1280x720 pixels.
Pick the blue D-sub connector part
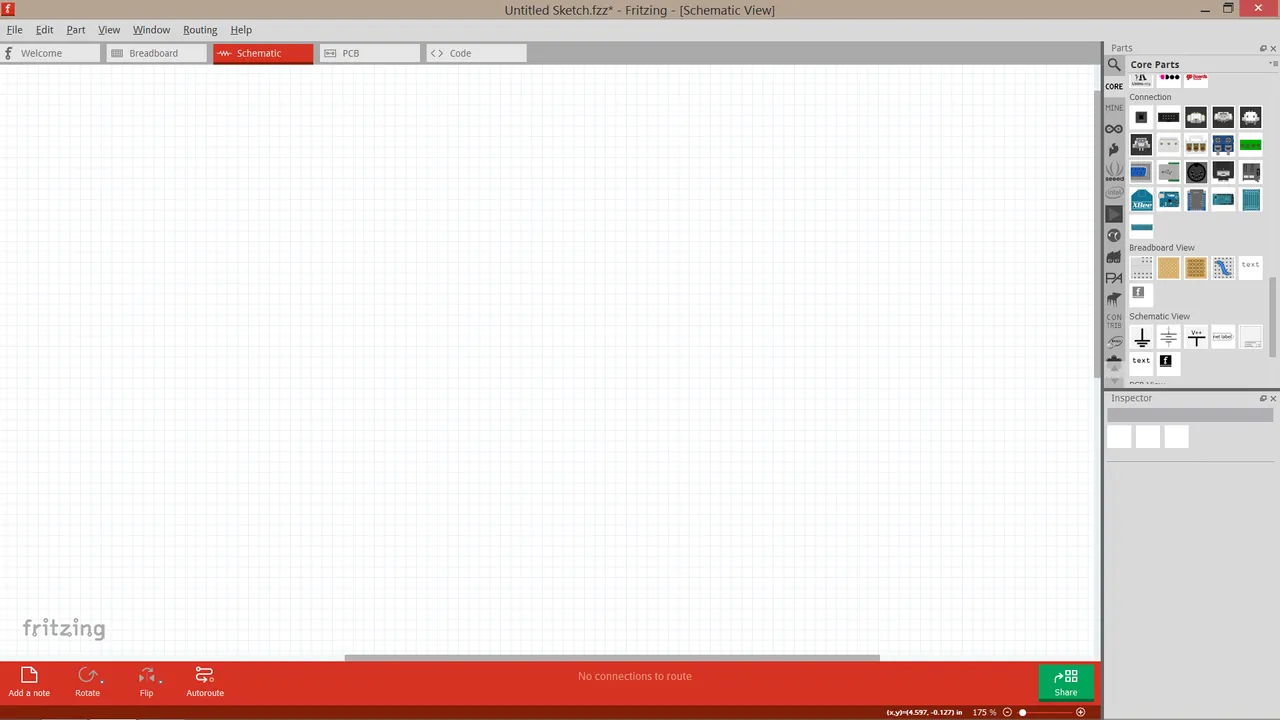pos(1141,173)
